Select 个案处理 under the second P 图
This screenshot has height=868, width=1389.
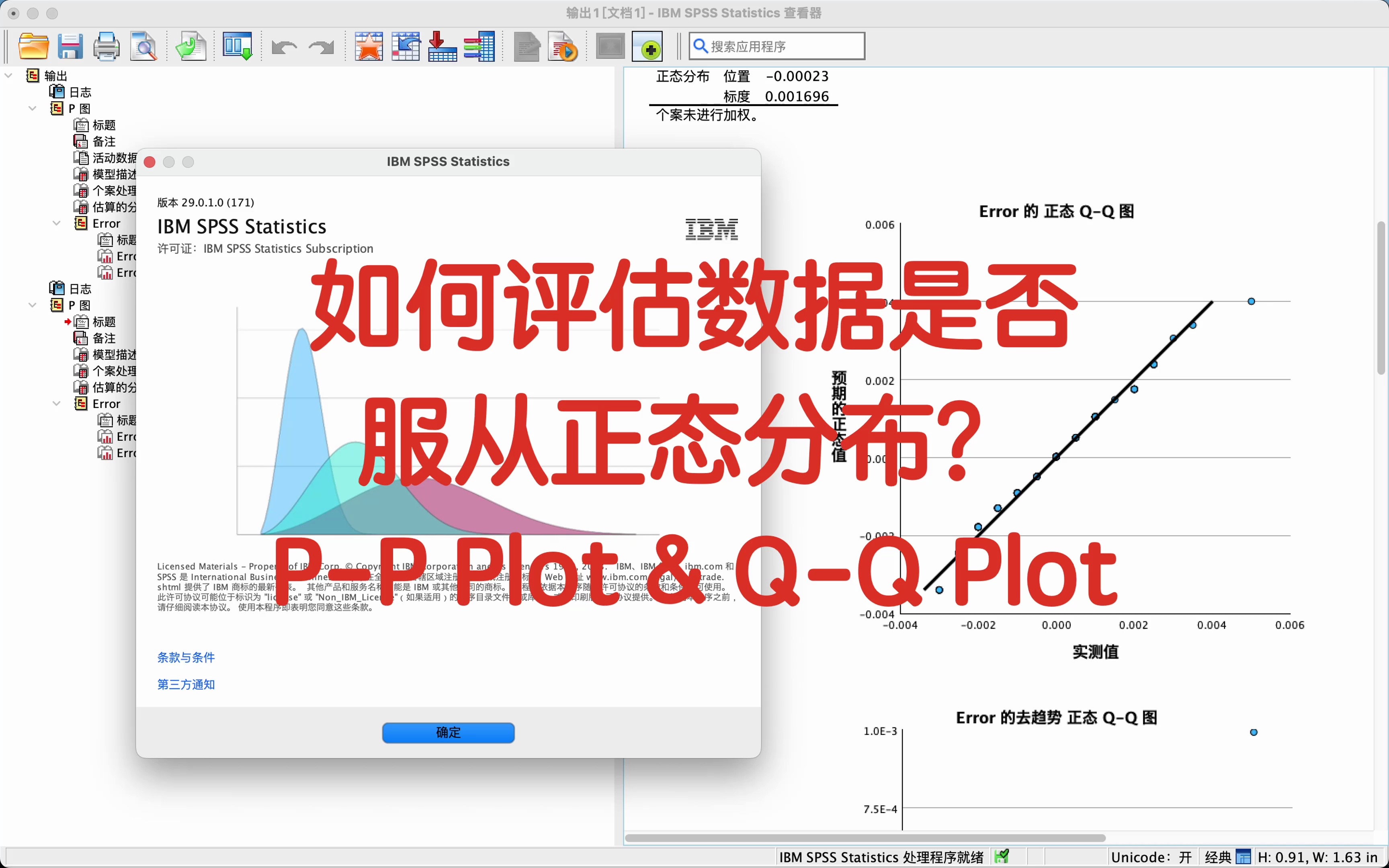(105, 371)
